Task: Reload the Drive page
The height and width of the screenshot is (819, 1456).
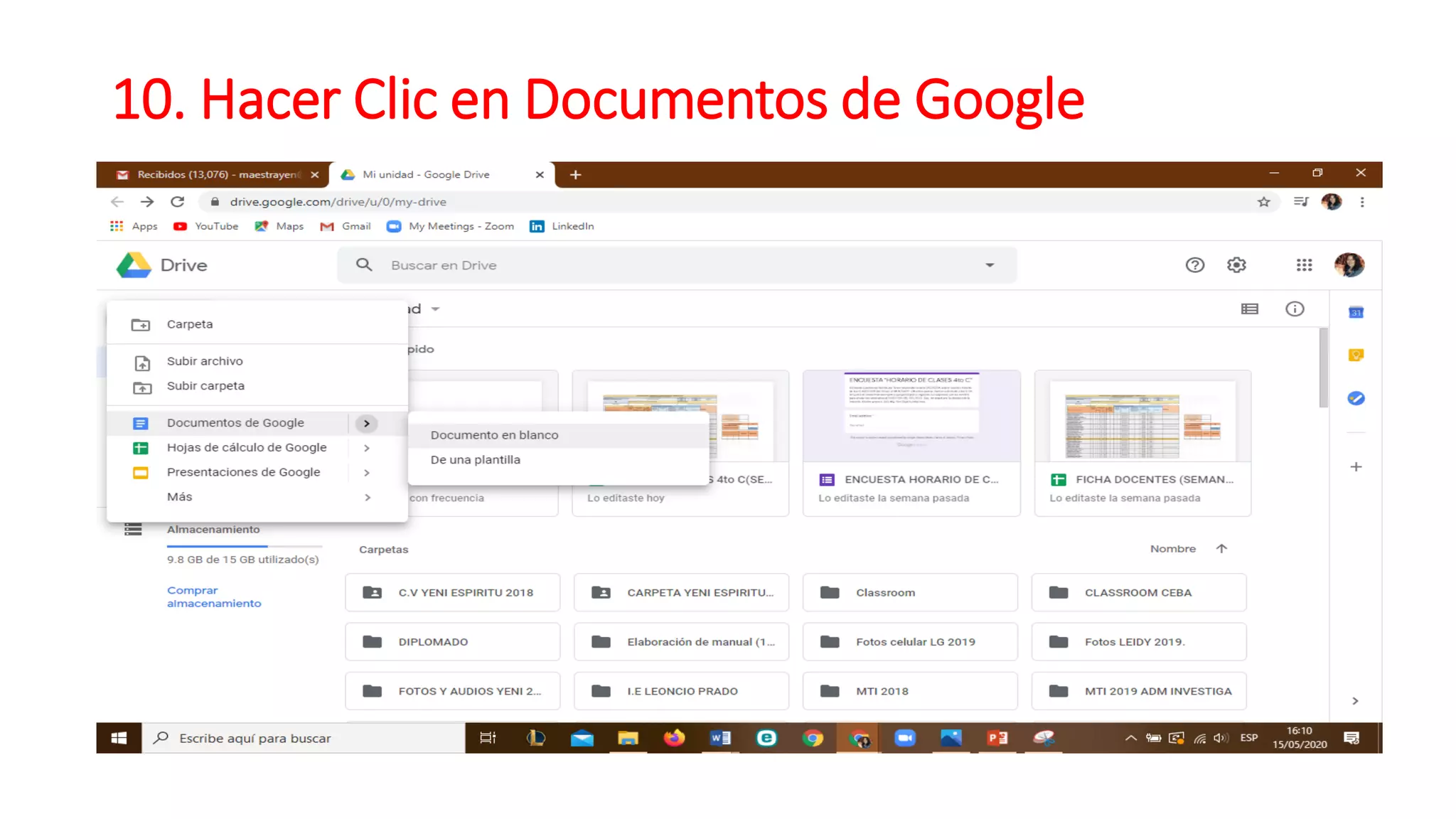Action: pos(178,202)
